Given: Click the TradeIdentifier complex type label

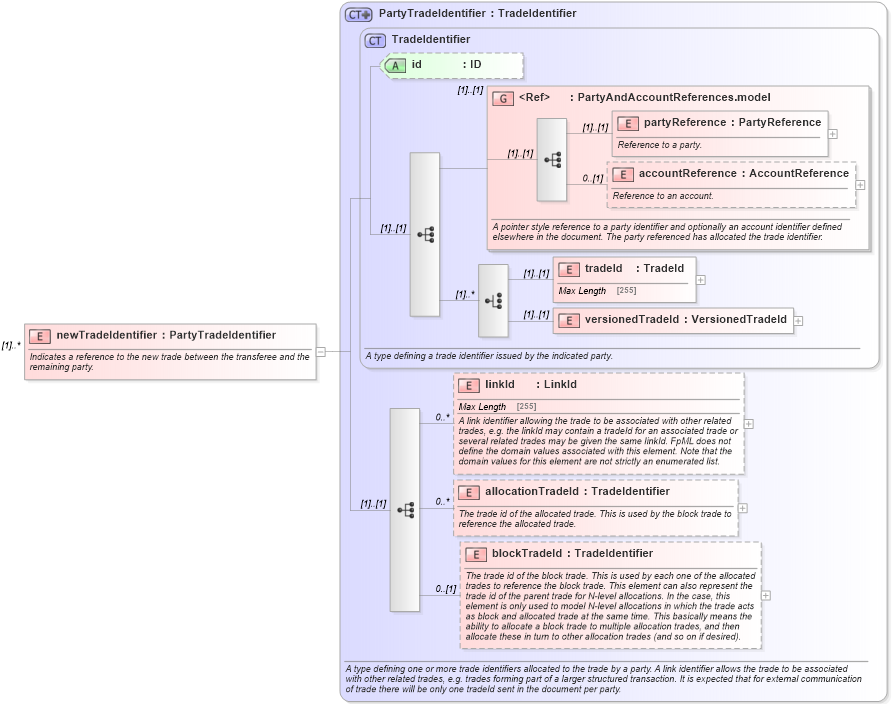Looking at the screenshot, I should pyautogui.click(x=431, y=39).
